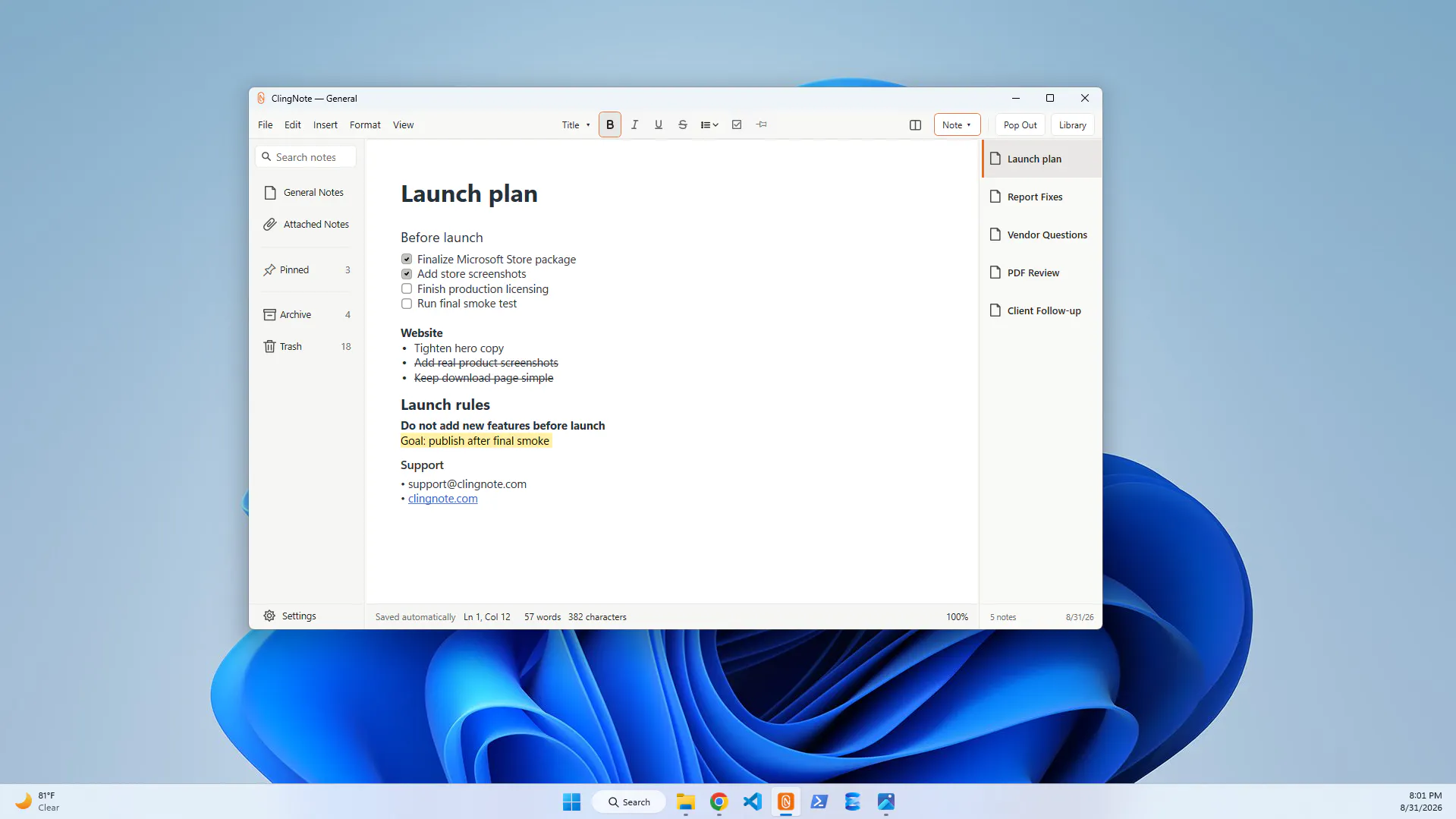Click the 100% zoom level in status bar

click(x=957, y=617)
